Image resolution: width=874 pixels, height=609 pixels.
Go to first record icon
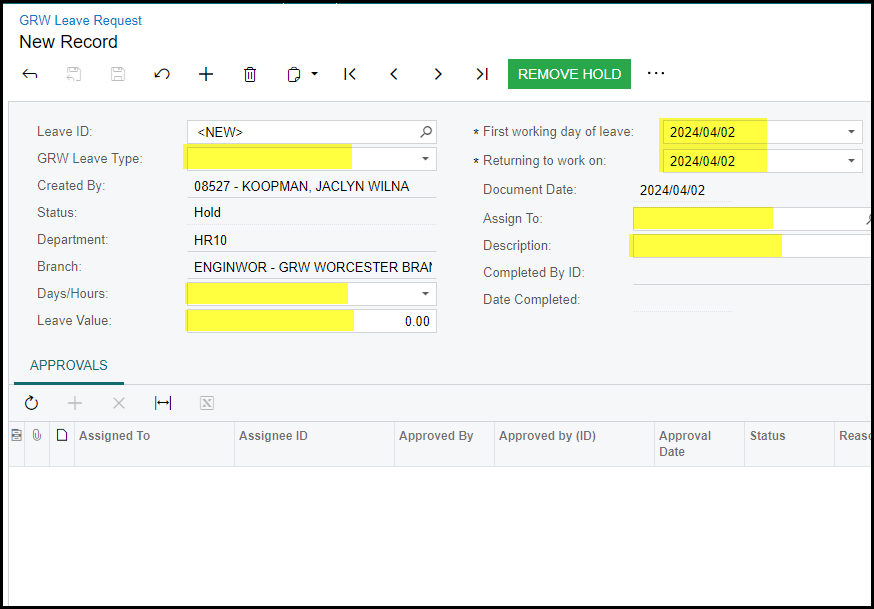(x=350, y=74)
